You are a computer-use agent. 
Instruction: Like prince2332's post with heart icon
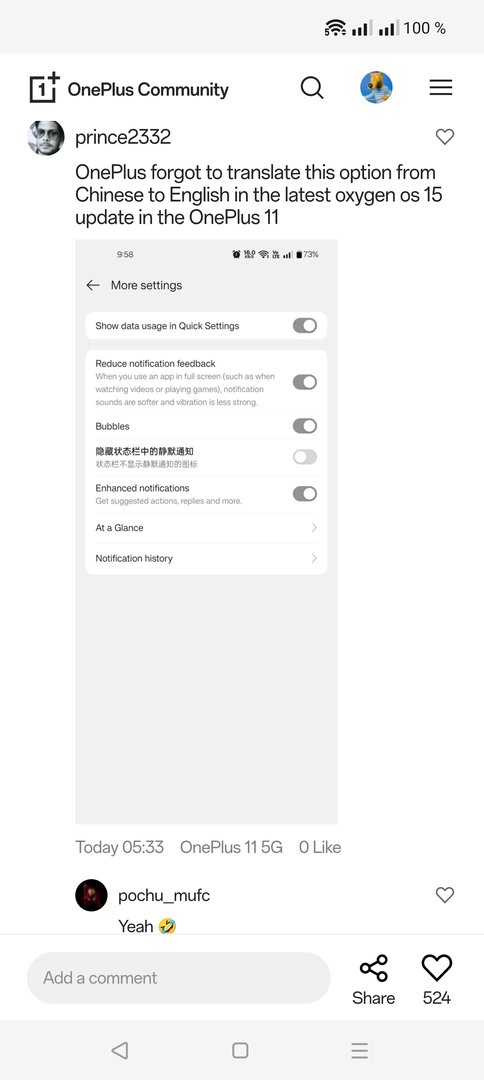point(445,136)
